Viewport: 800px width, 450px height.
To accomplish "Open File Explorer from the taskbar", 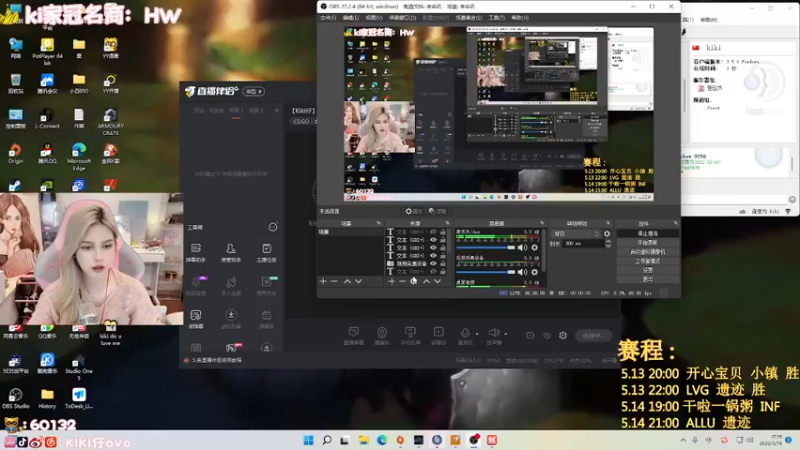I will click(x=363, y=440).
